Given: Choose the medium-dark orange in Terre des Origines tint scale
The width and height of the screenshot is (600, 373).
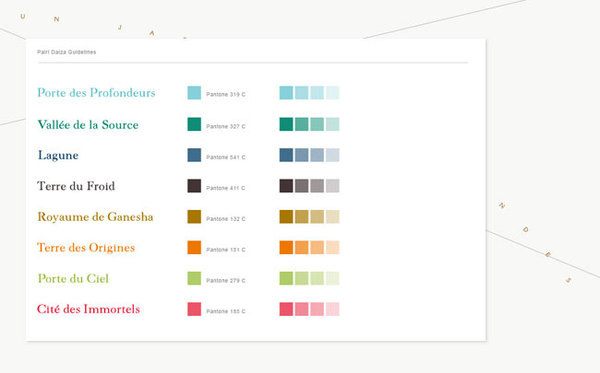Looking at the screenshot, I should (x=302, y=248).
